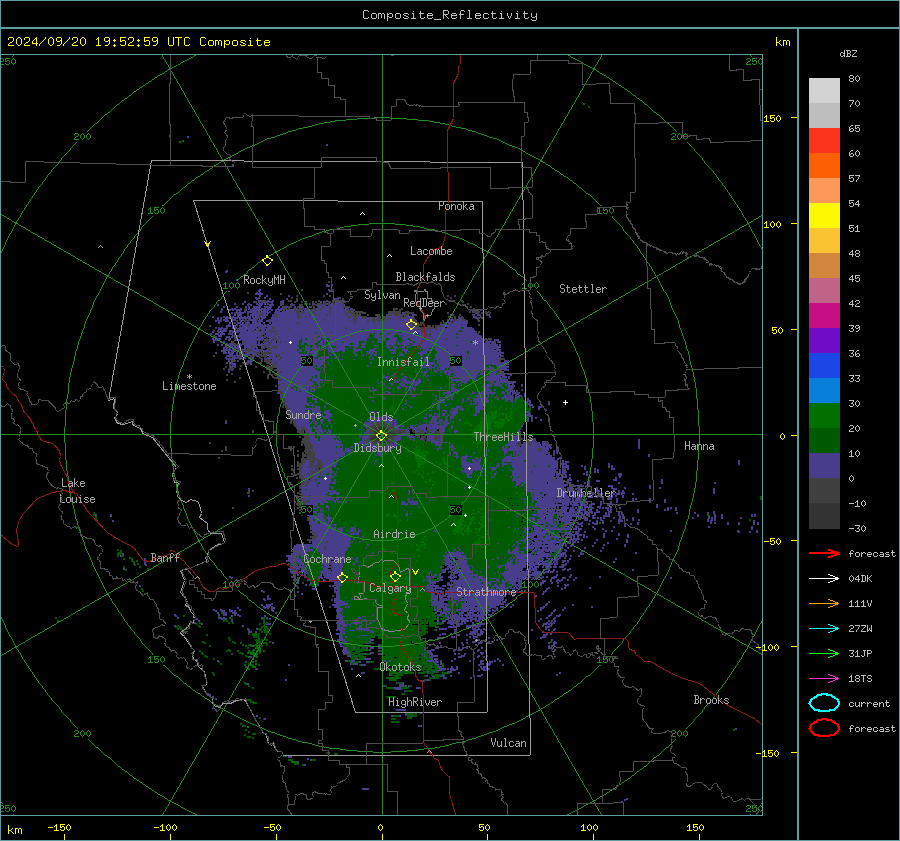Select the yellow 51-54 dBZ color swatch
Viewport: 900px width, 841px height.
(824, 215)
